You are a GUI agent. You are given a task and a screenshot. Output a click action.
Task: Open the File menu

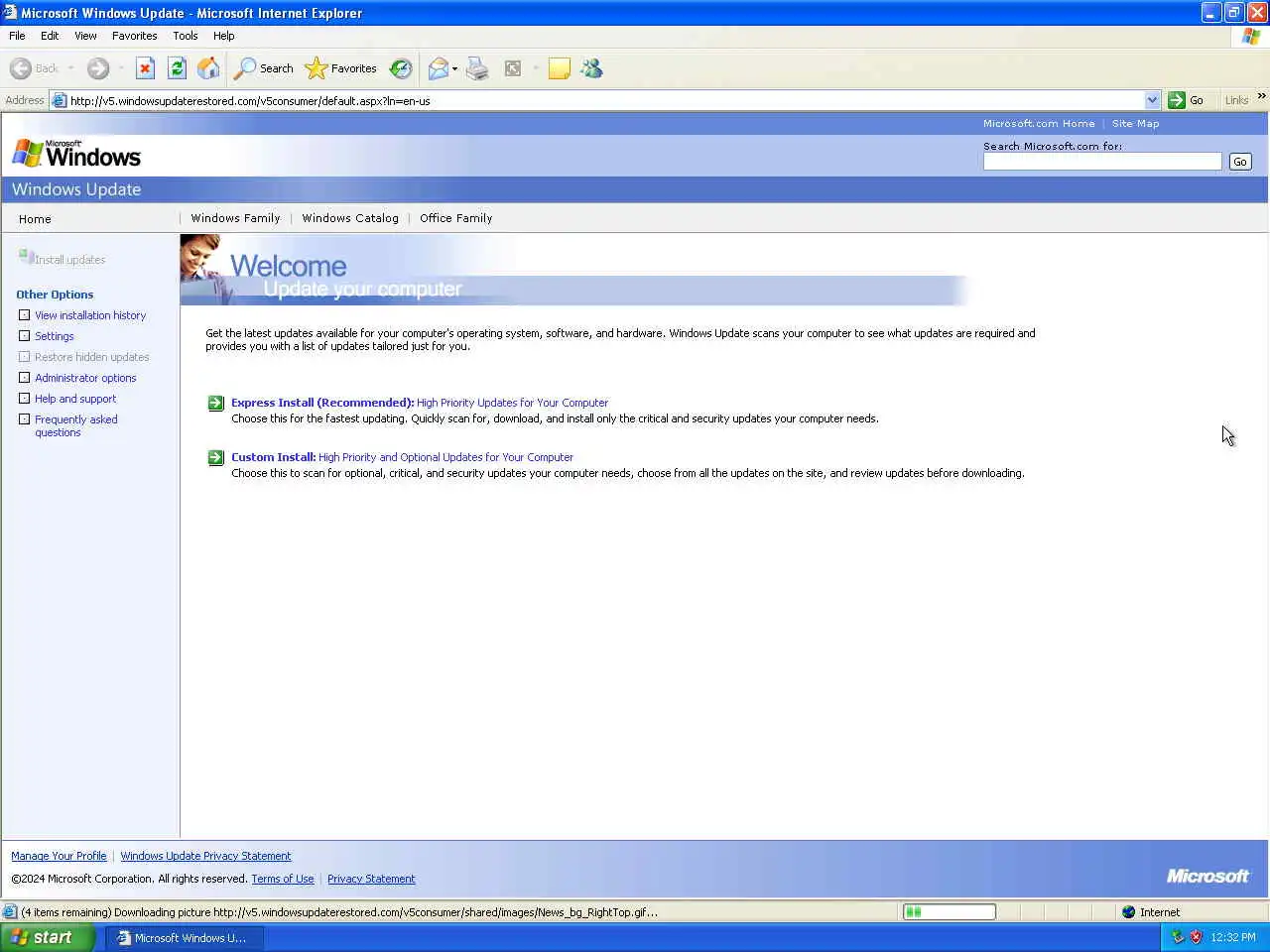tap(17, 36)
